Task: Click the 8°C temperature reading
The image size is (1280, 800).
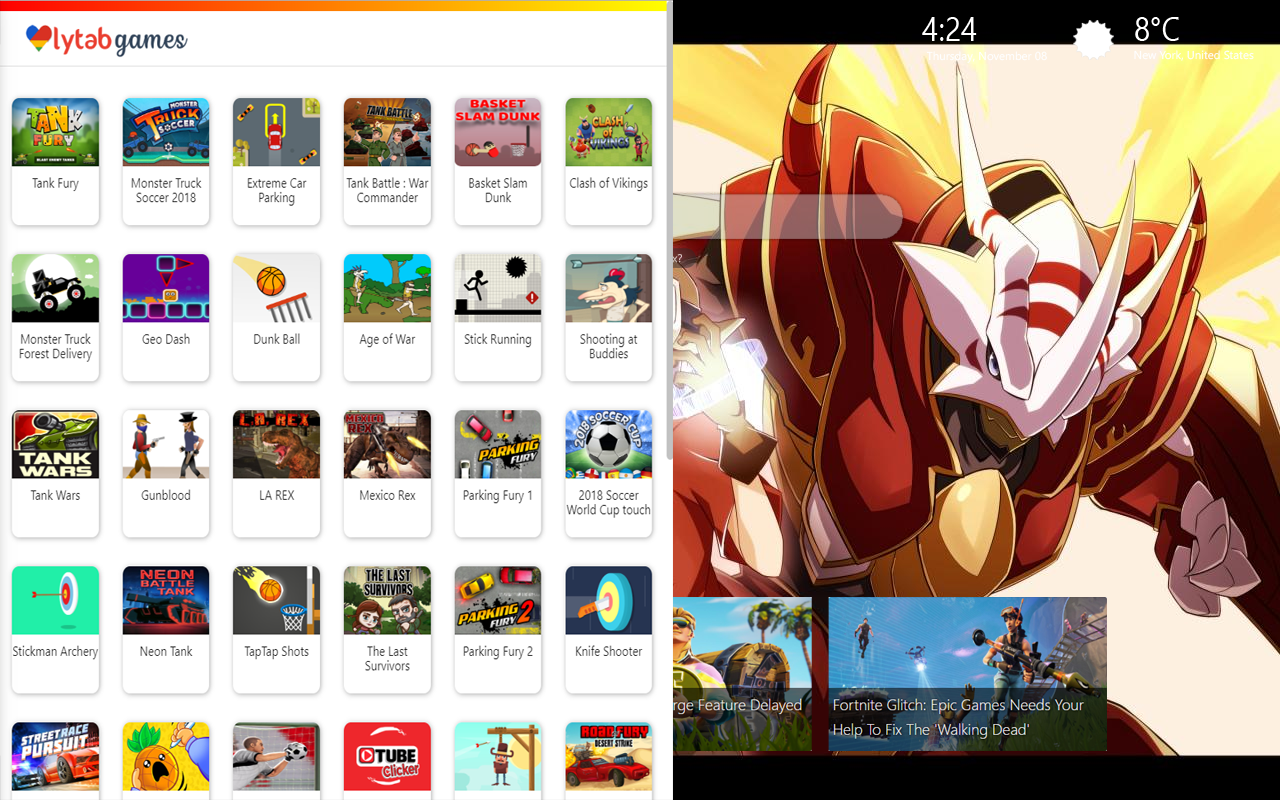Action: click(1156, 30)
